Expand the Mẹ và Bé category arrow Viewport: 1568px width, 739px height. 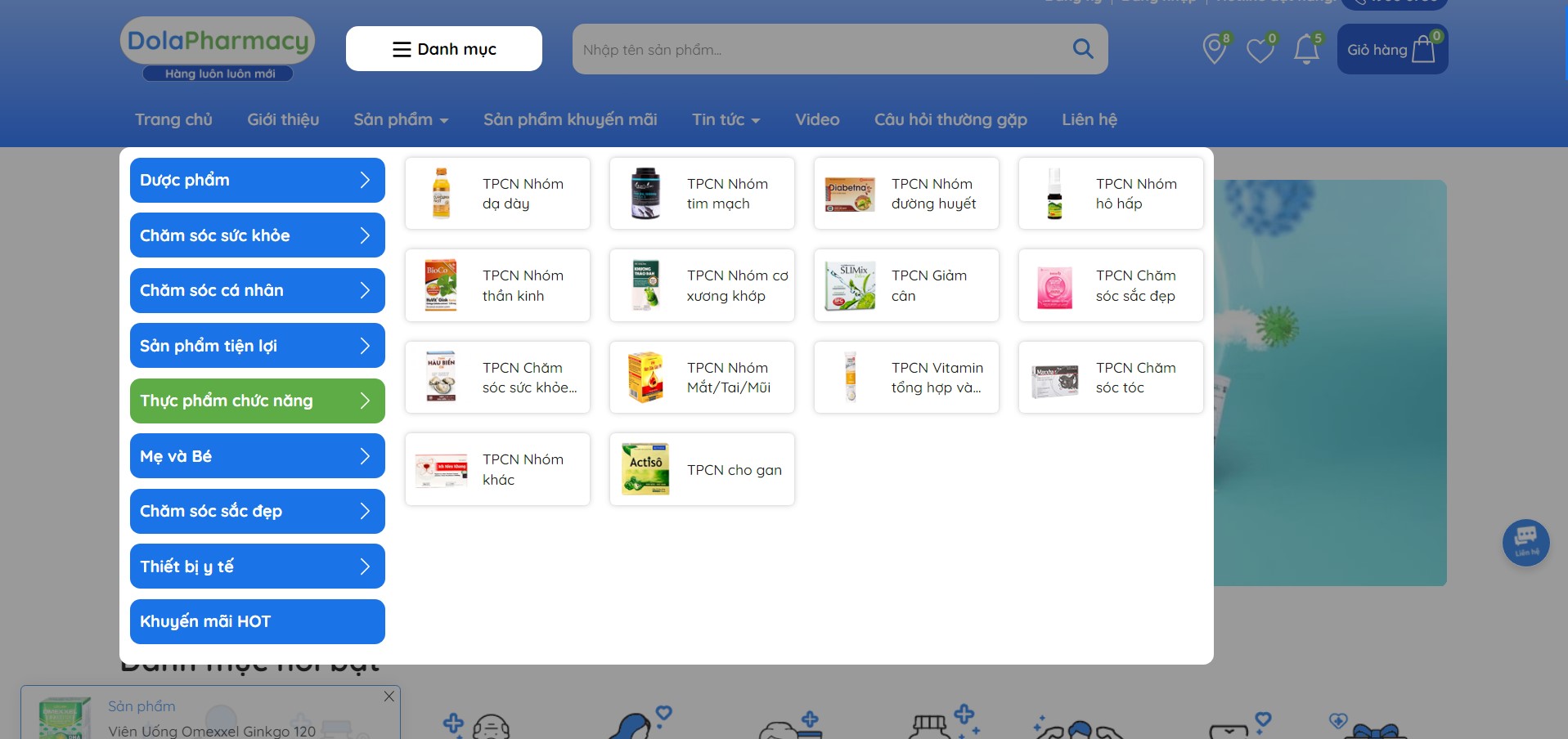(365, 456)
